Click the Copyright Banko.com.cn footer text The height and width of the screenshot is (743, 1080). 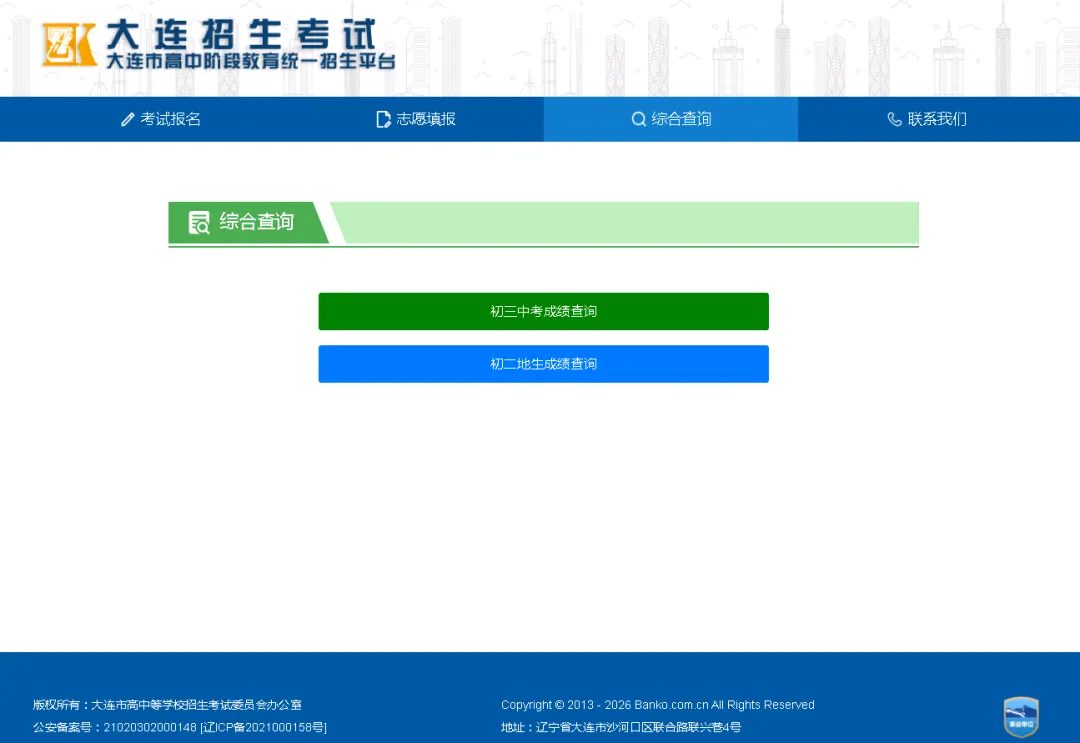coord(658,704)
